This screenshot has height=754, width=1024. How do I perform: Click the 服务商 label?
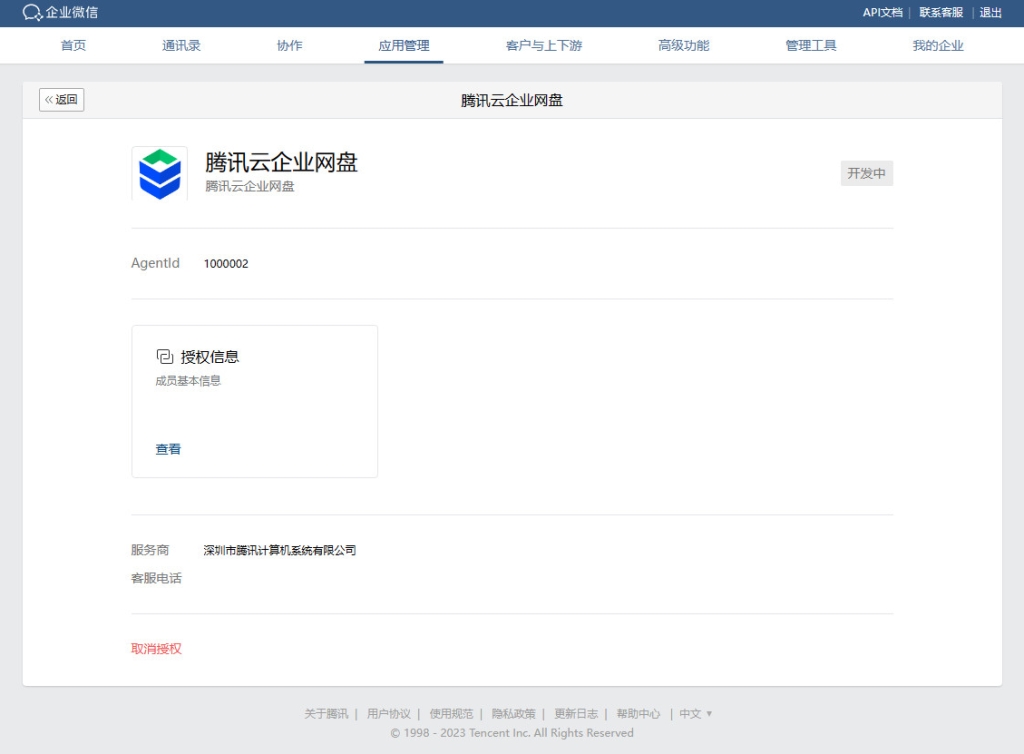(150, 550)
